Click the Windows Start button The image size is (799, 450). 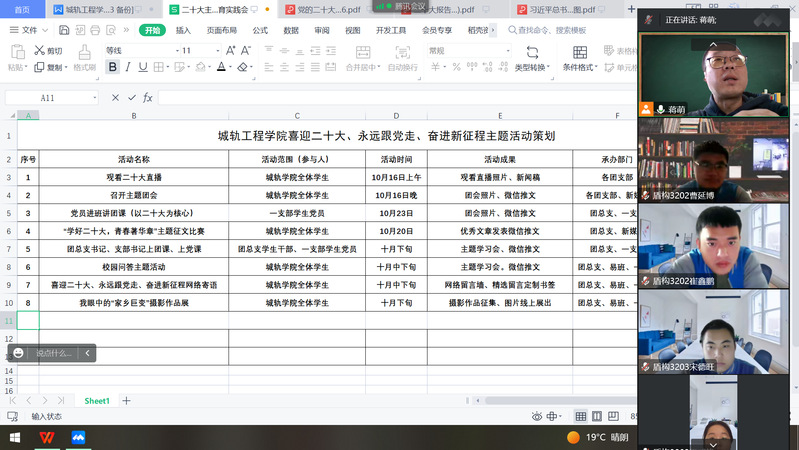[15, 438]
